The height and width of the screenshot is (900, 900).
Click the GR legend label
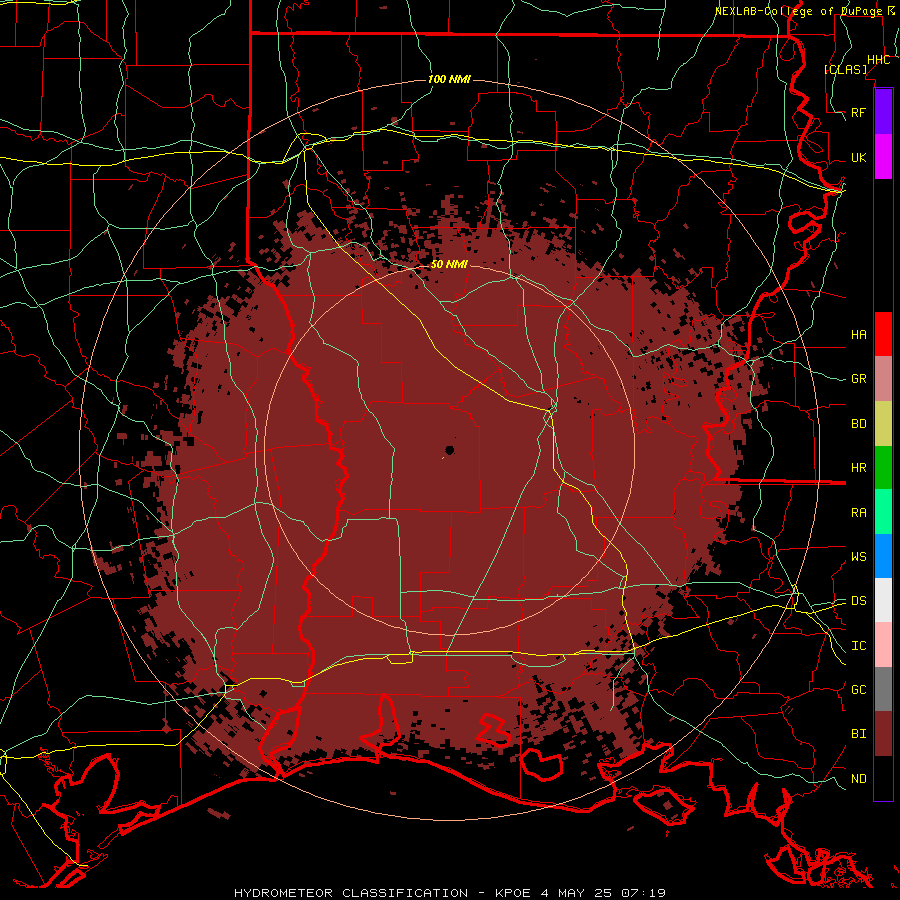(859, 379)
